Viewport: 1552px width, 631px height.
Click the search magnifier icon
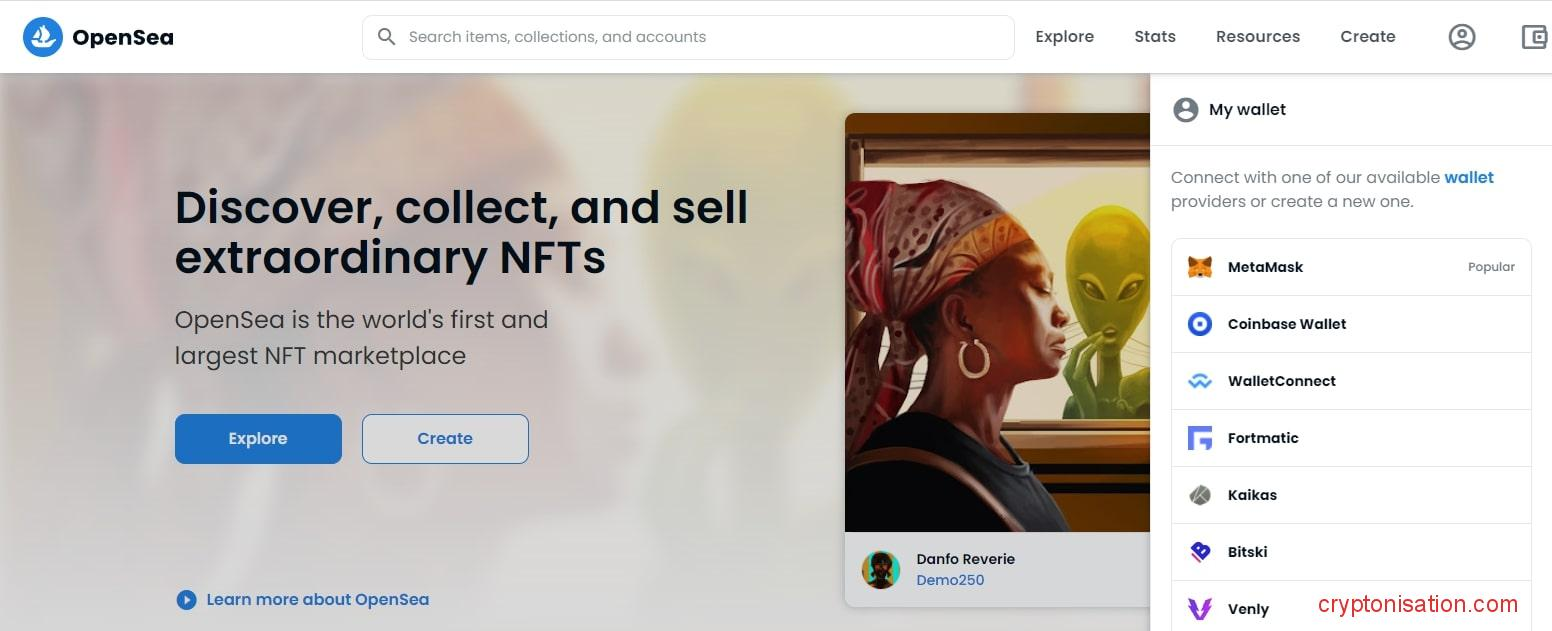[386, 37]
